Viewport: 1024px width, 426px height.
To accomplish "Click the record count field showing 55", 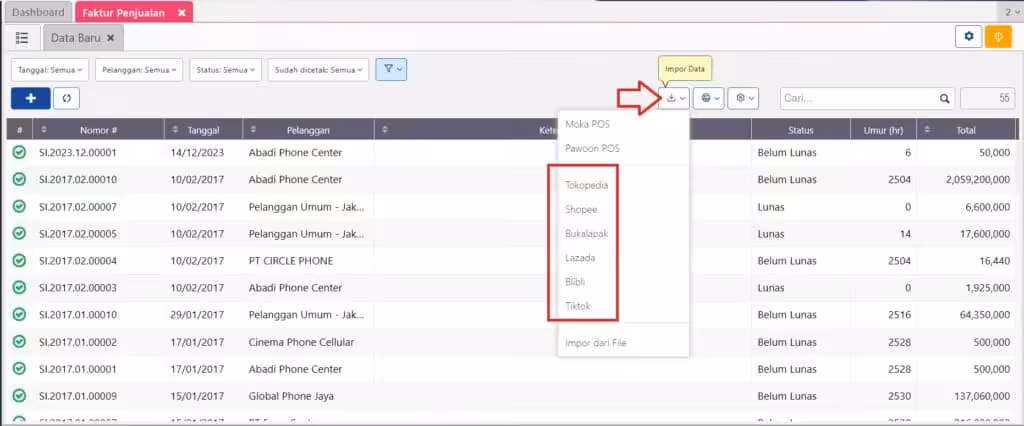I will pos(987,99).
